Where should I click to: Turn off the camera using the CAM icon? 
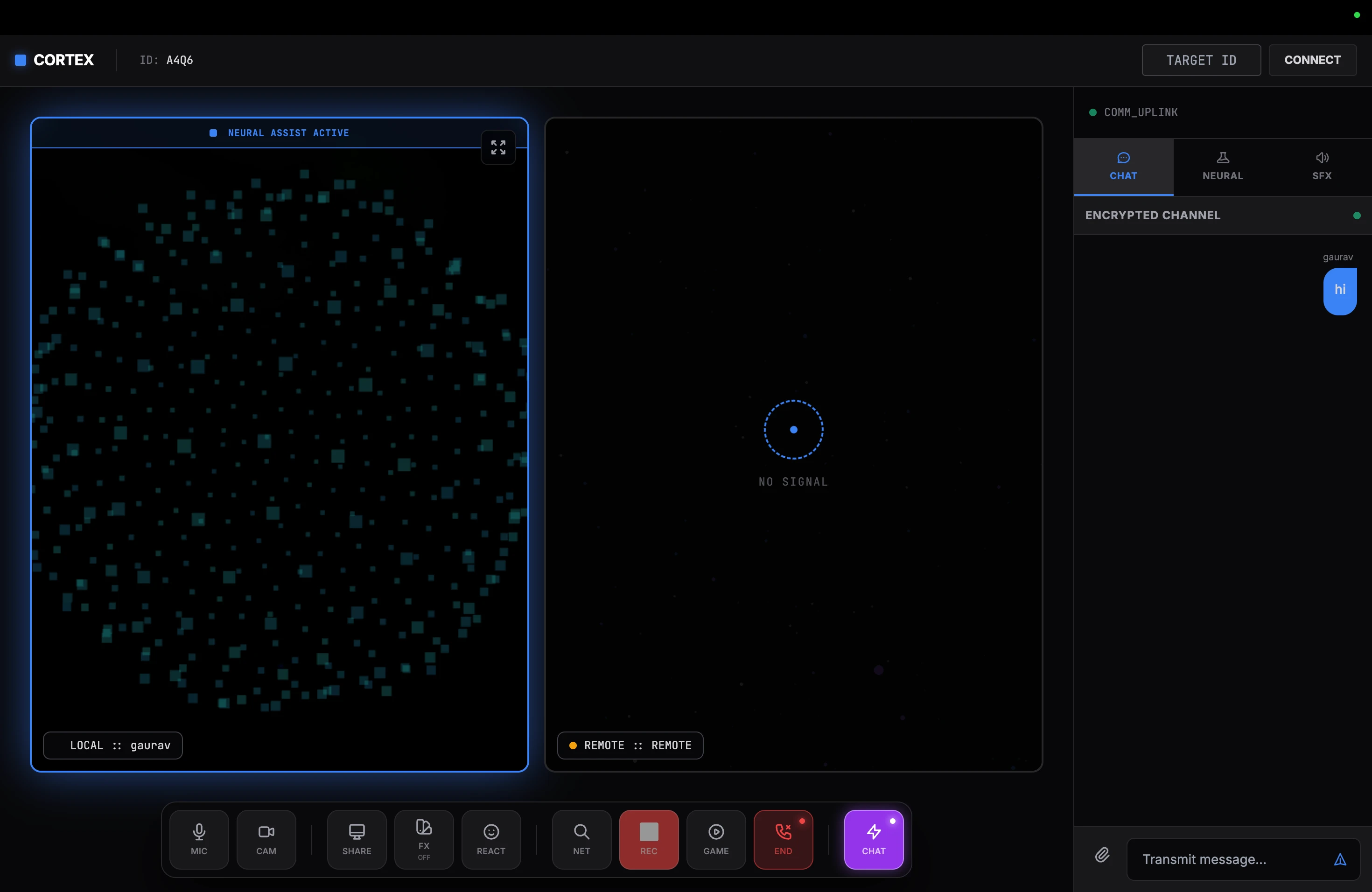click(x=266, y=840)
